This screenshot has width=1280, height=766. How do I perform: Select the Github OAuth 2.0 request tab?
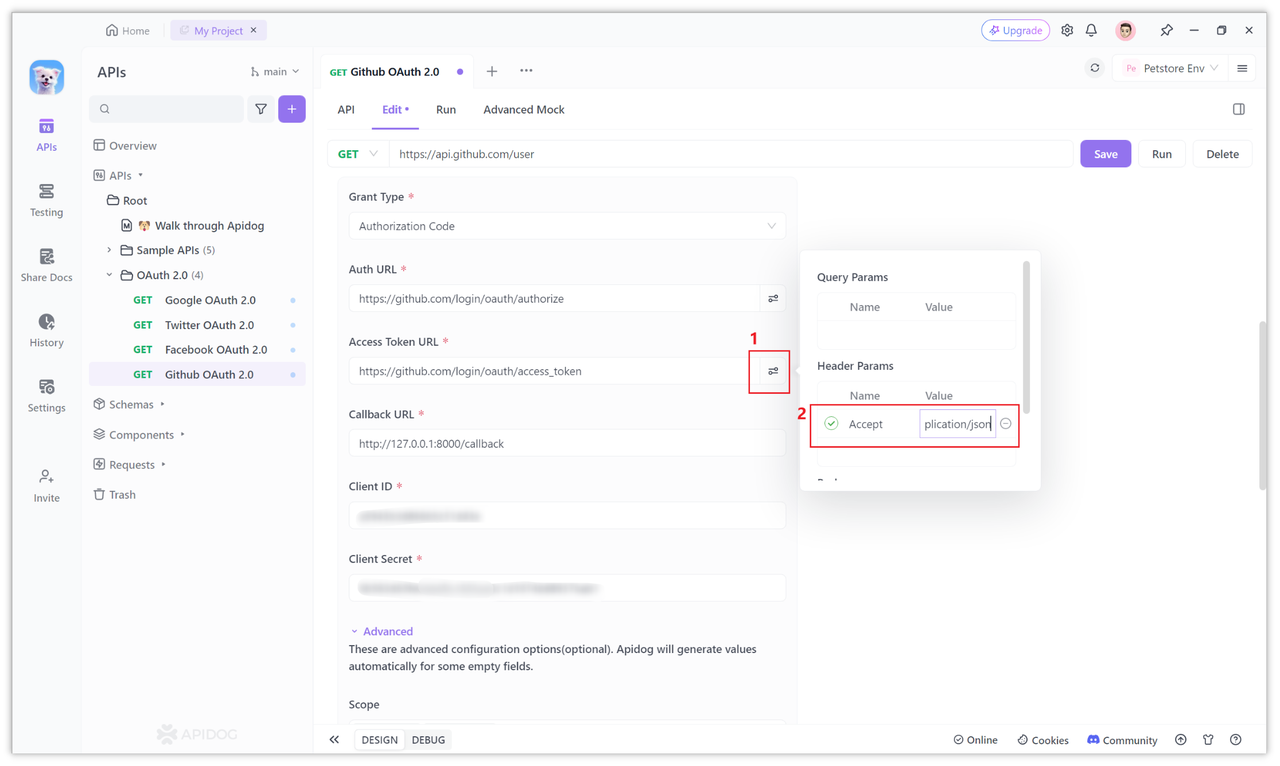click(395, 71)
